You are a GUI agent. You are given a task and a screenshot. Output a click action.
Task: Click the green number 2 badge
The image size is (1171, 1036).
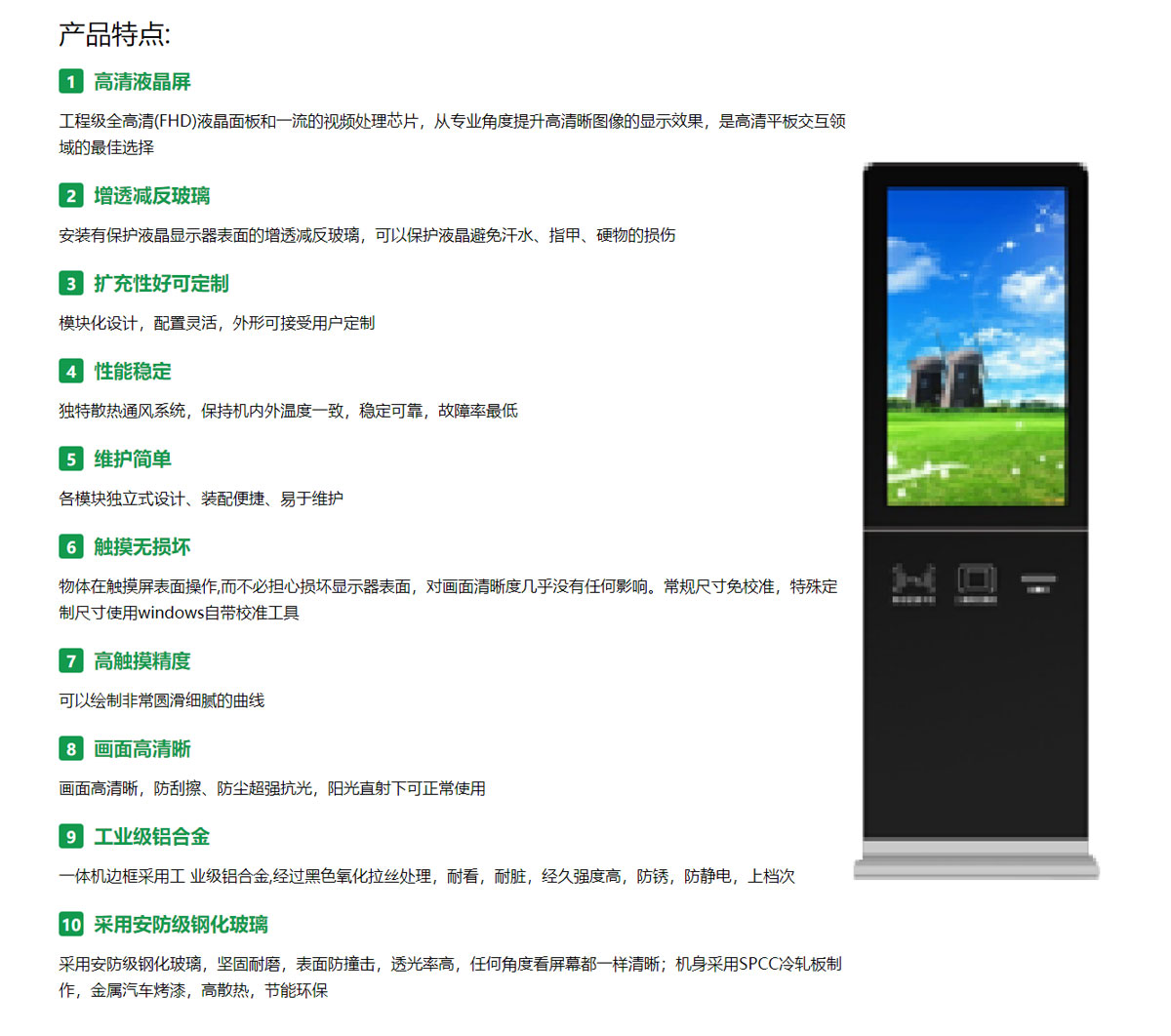[x=70, y=195]
